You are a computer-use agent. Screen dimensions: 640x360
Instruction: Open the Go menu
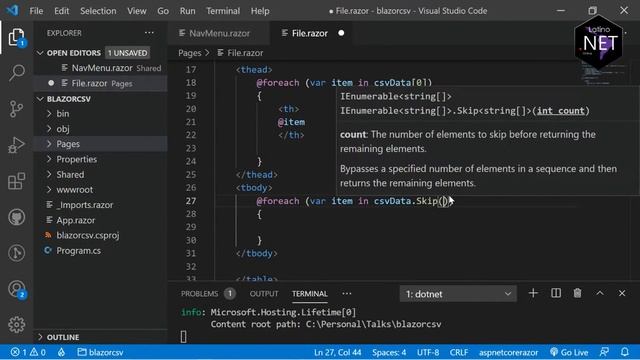(x=163, y=11)
